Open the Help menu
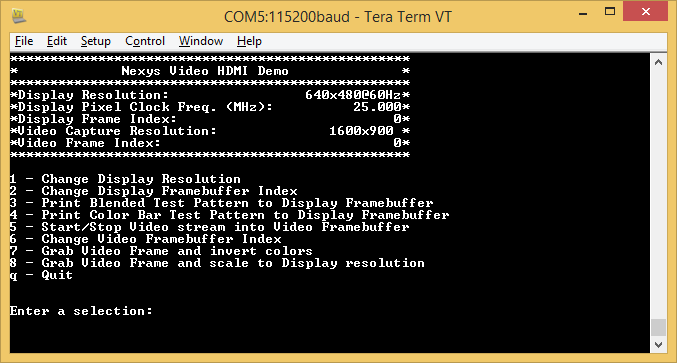677x363 pixels. pos(249,41)
